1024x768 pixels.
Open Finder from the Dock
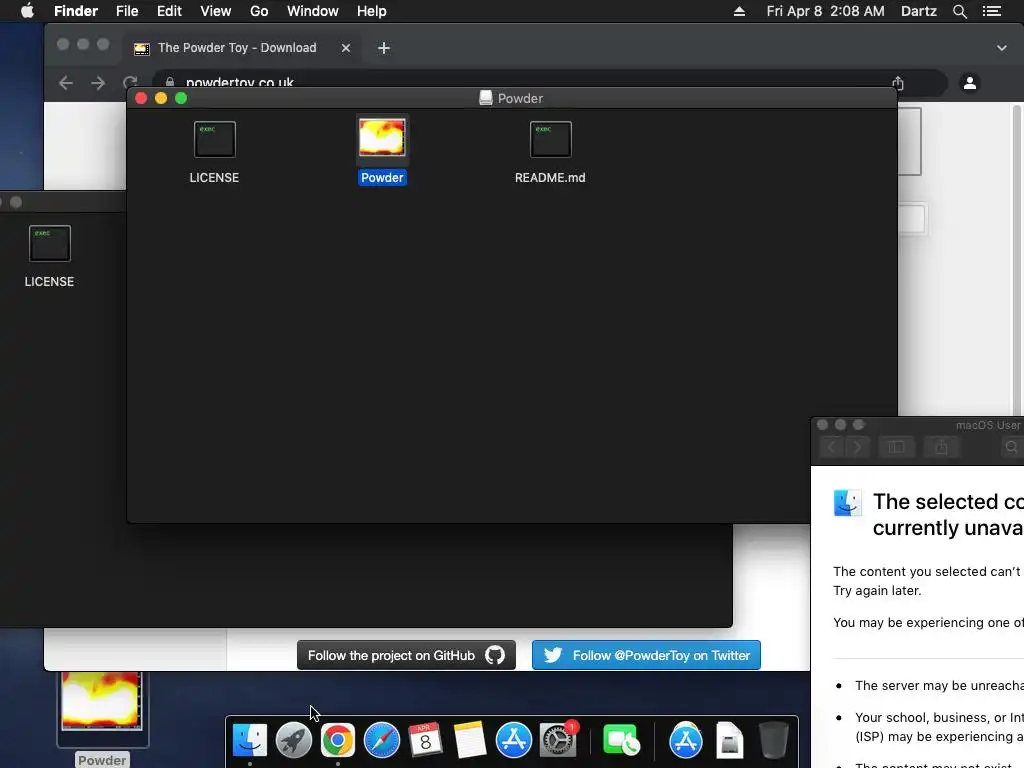tap(250, 741)
